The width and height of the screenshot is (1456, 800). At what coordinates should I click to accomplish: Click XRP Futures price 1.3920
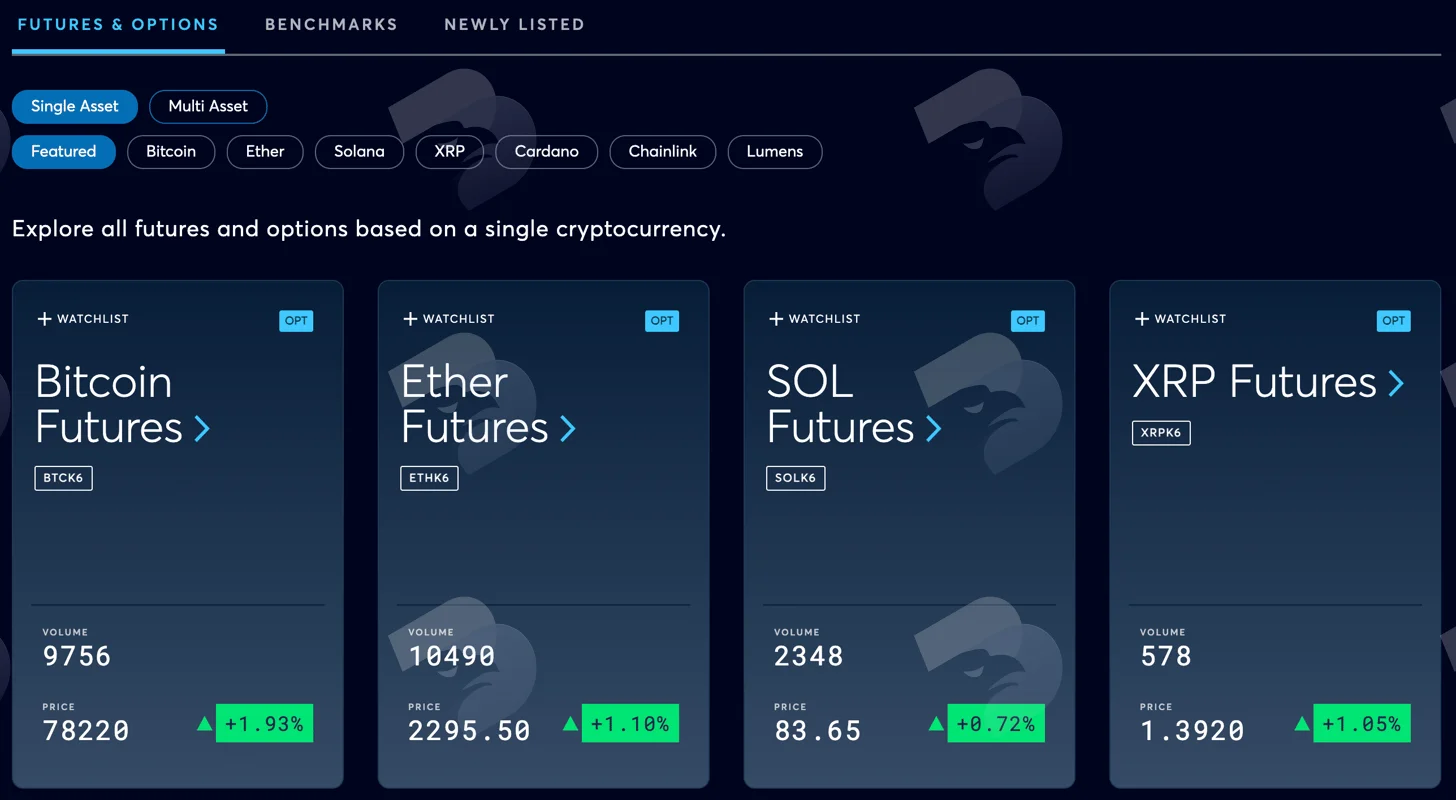1192,731
